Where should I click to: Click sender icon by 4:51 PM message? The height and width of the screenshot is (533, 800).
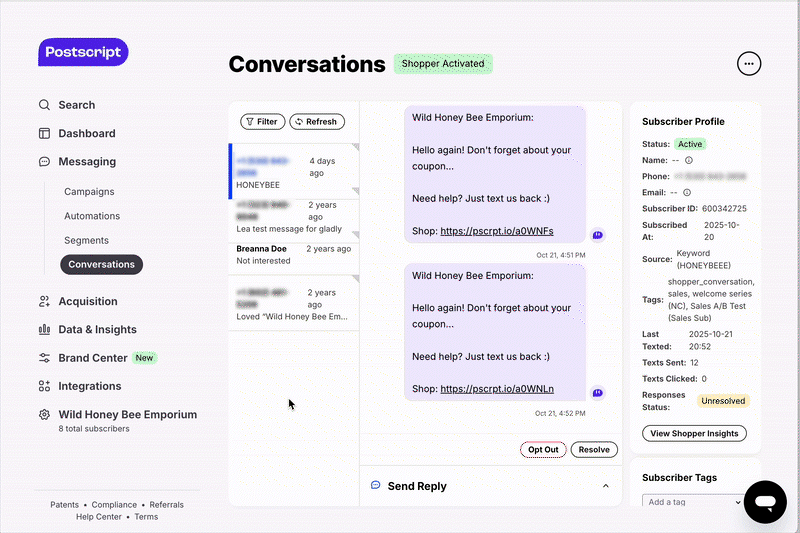tap(597, 235)
